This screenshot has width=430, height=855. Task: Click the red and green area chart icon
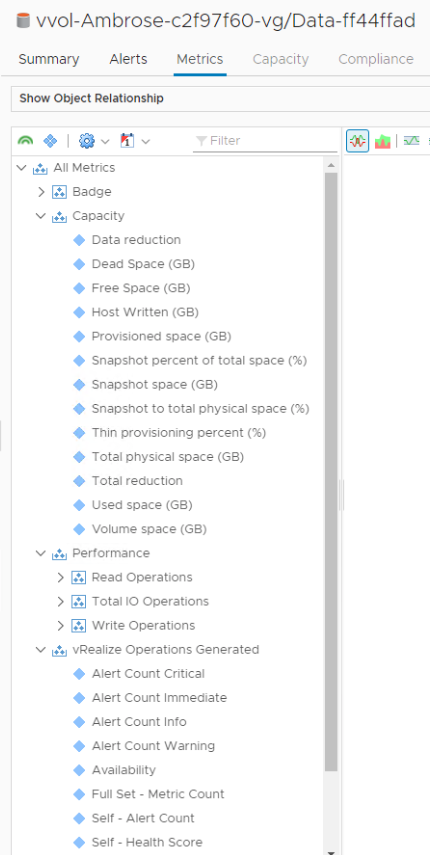(x=383, y=141)
